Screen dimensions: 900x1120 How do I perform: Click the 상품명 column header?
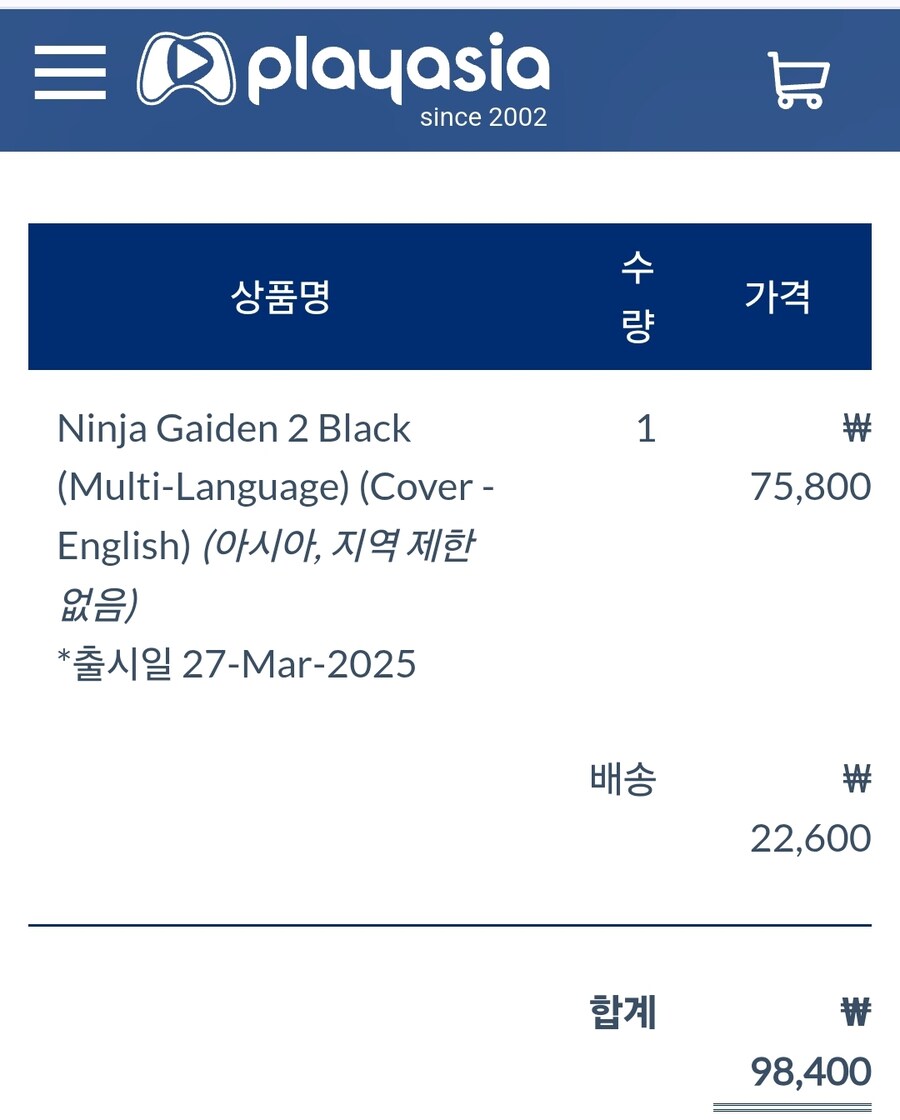[x=281, y=296]
